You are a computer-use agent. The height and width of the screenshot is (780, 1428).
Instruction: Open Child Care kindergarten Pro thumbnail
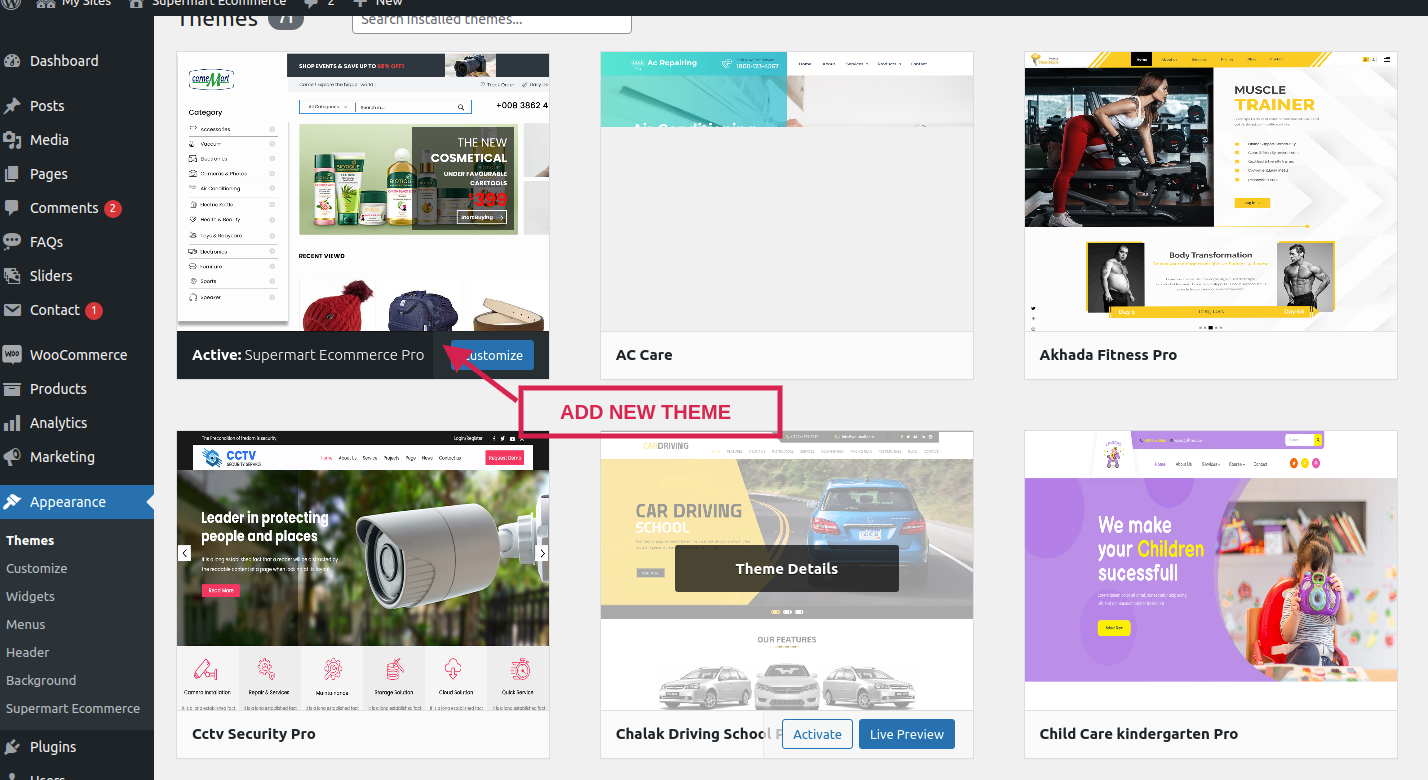coord(1211,571)
